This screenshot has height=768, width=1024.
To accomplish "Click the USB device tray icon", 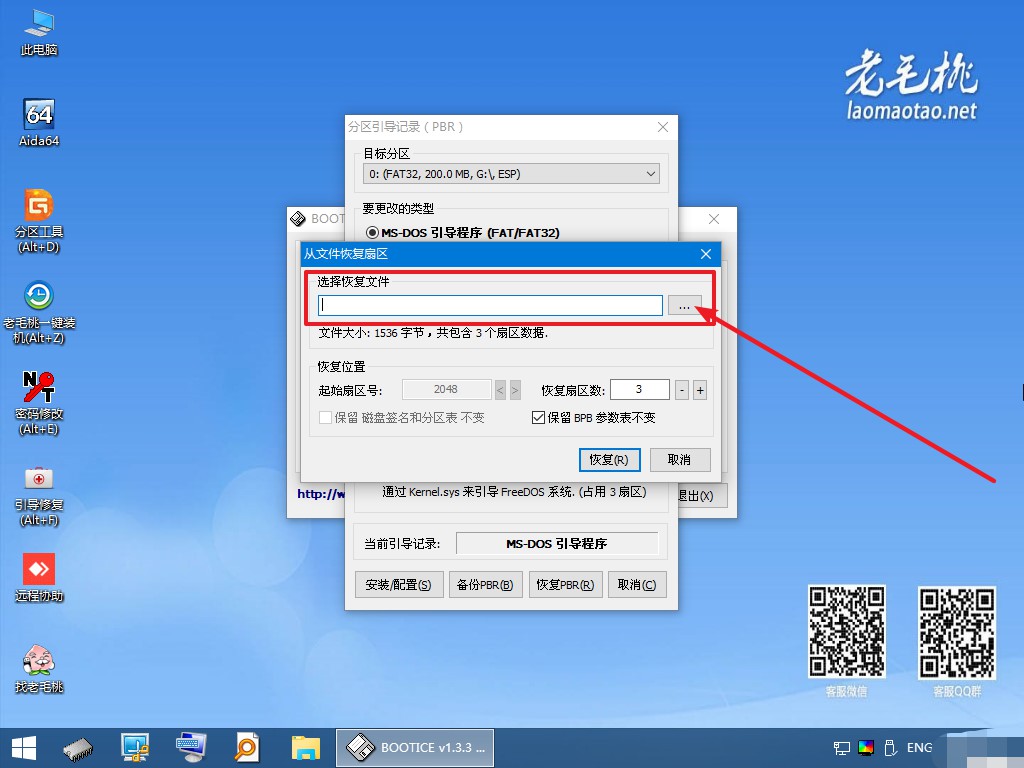I will [x=889, y=748].
